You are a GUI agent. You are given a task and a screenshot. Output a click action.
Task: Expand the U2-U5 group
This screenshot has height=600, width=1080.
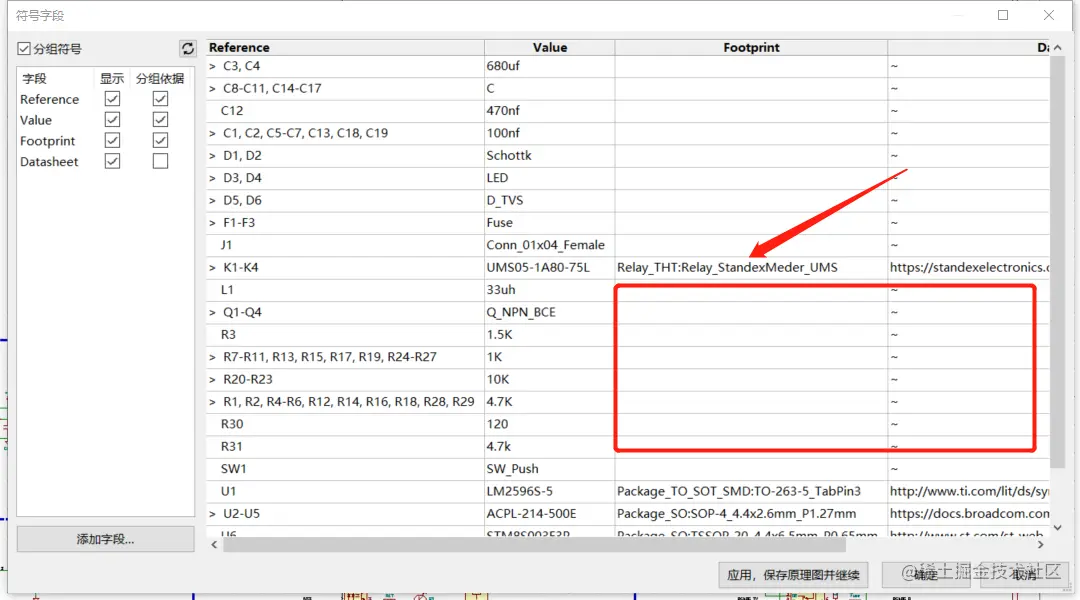pos(212,514)
